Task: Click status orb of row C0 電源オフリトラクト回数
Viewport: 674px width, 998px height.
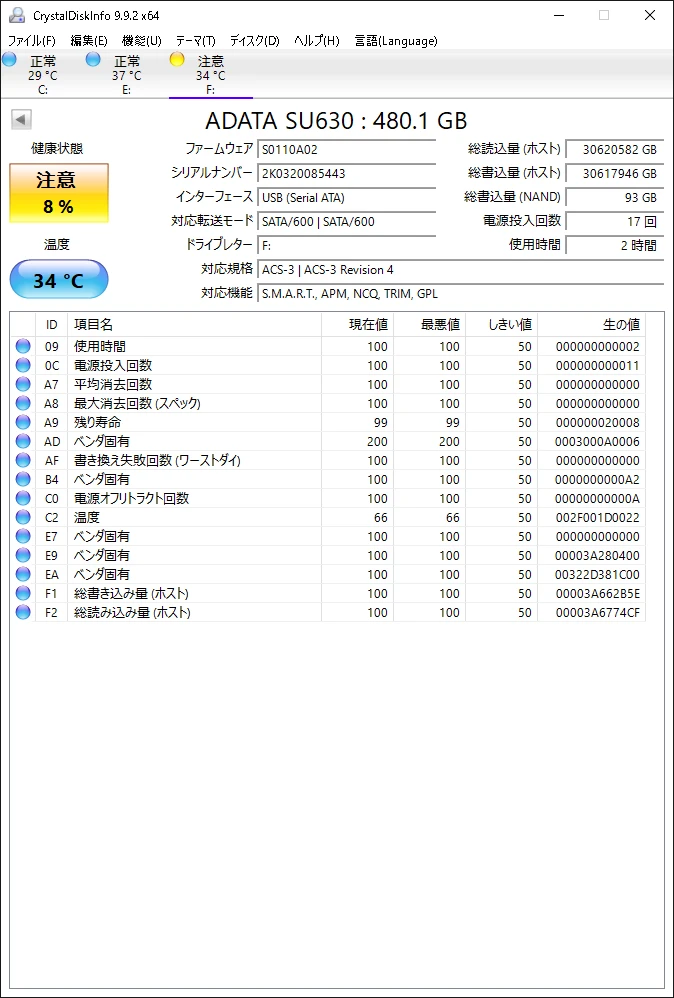Action: (23, 498)
